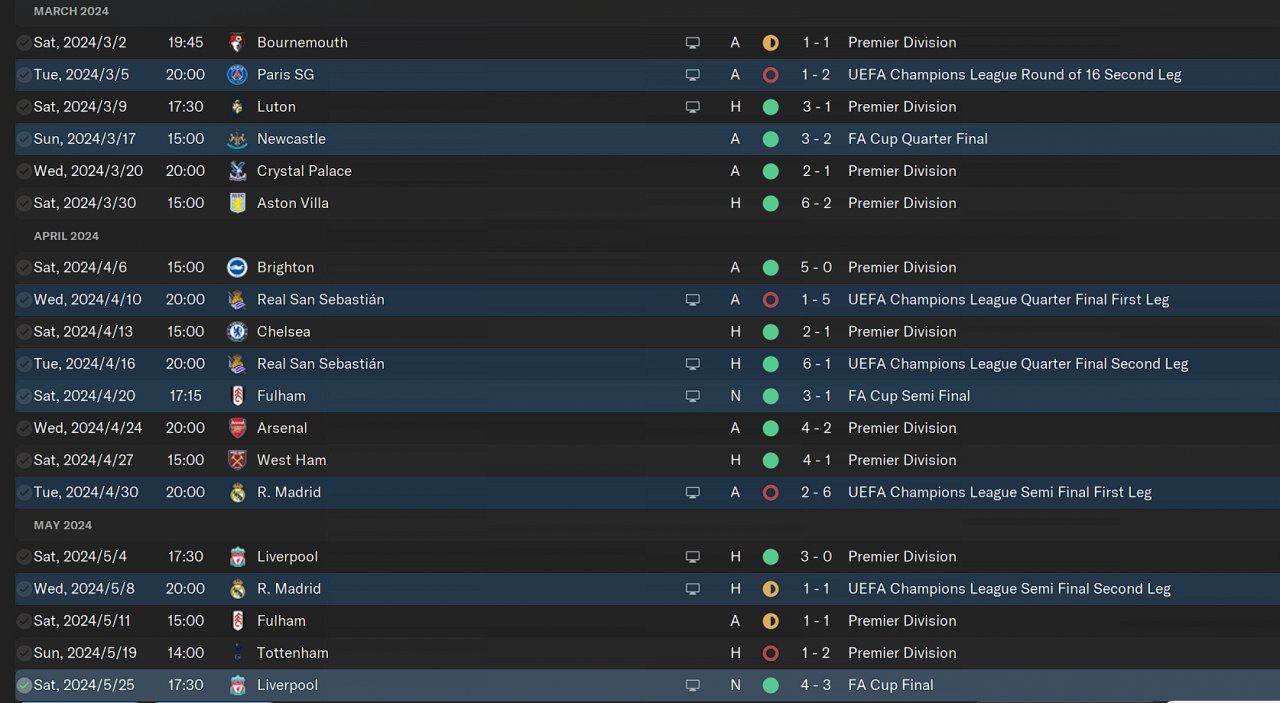Open UEFA Champions League Semi Final Second Leg
Viewport: 1280px width, 703px height.
point(1009,589)
